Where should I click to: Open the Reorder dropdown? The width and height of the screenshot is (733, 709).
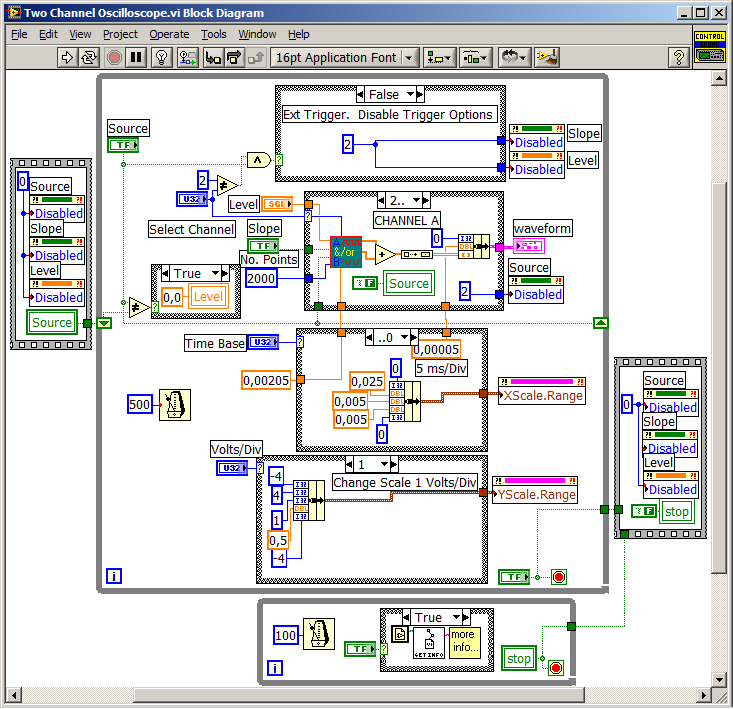point(513,57)
